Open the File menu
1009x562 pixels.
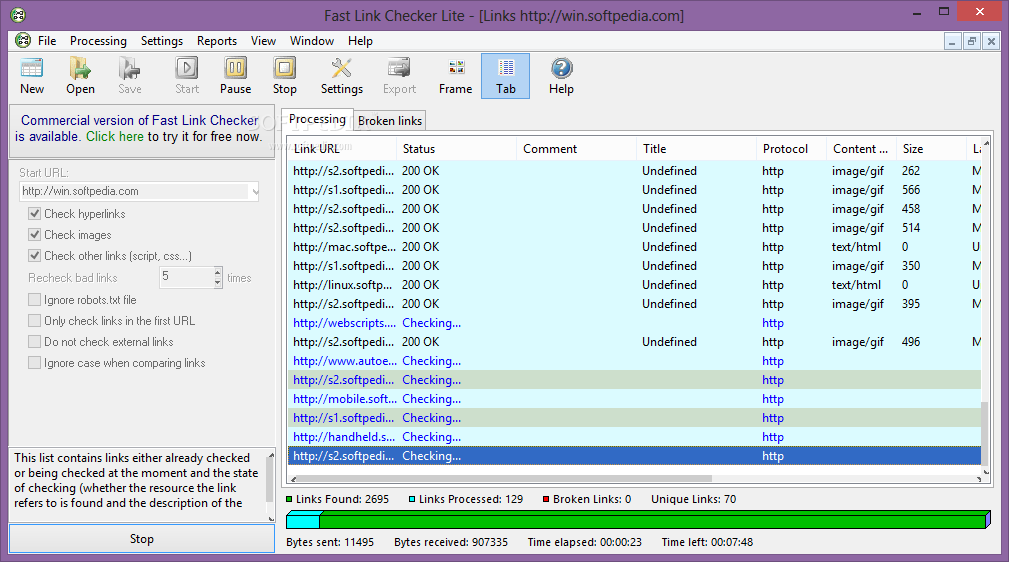47,41
